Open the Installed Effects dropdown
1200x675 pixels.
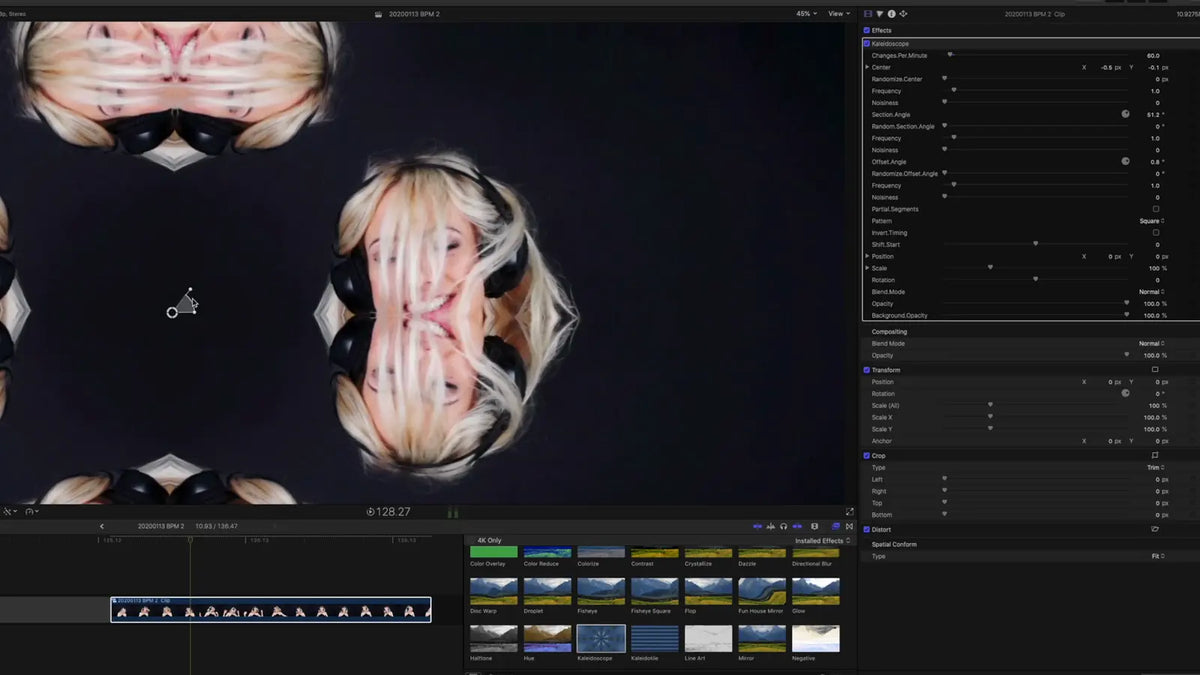tap(823, 541)
